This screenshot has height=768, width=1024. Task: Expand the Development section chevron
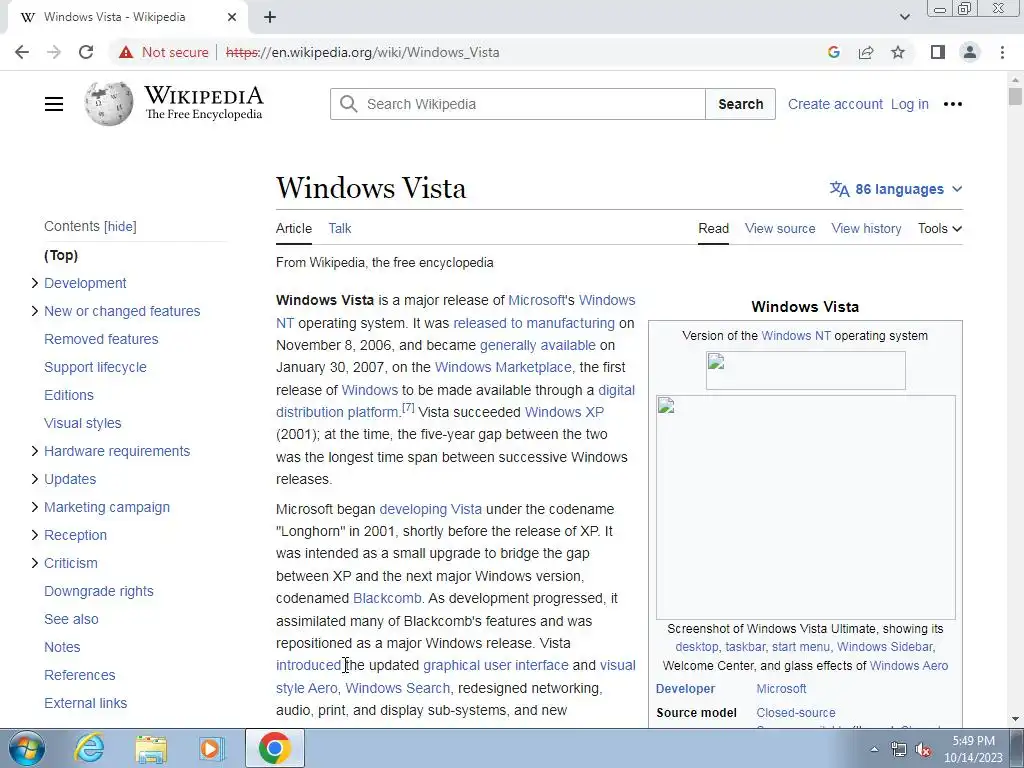[x=35, y=283]
